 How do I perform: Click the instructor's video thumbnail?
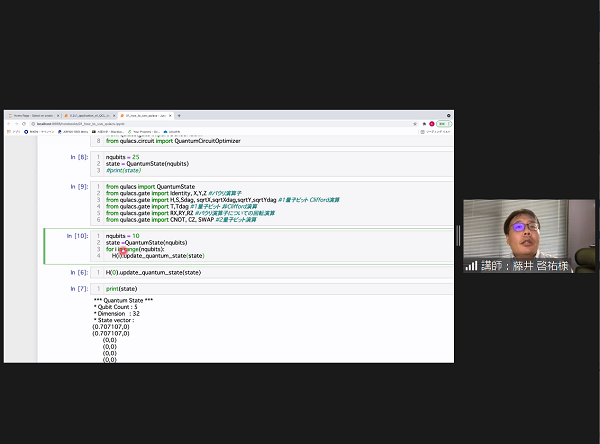pos(529,236)
